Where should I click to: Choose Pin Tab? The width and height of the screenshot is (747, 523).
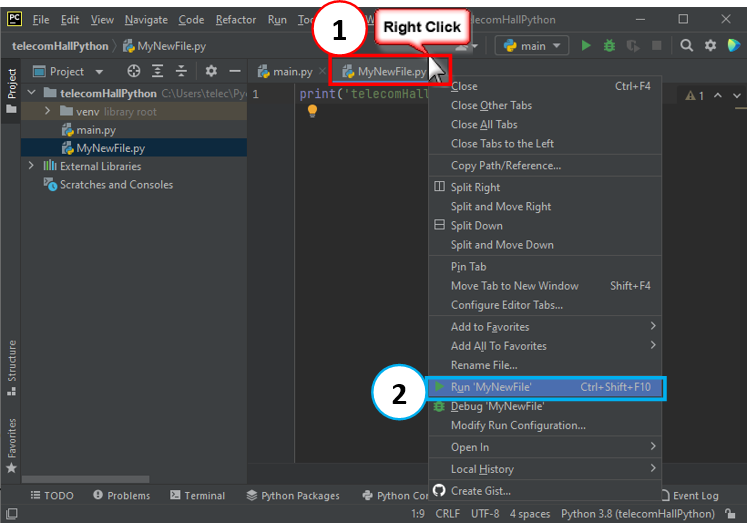(545, 267)
